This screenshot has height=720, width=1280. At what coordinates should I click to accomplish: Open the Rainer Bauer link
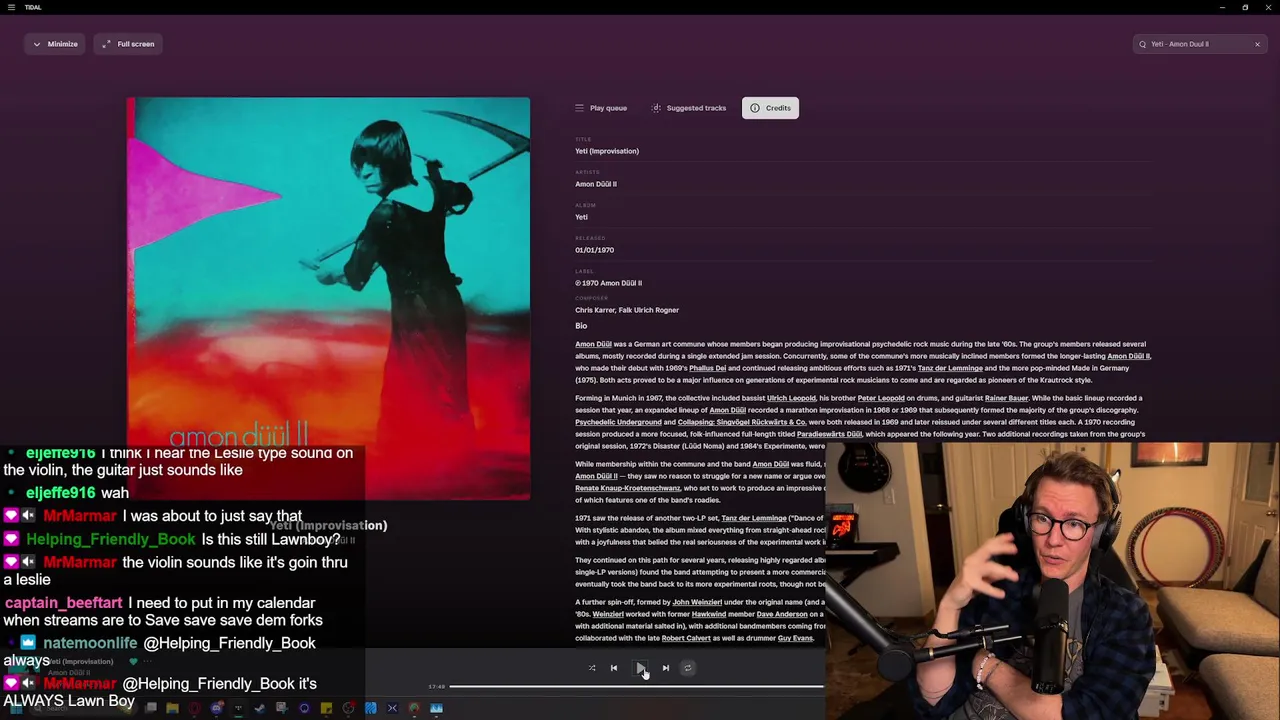(1006, 398)
